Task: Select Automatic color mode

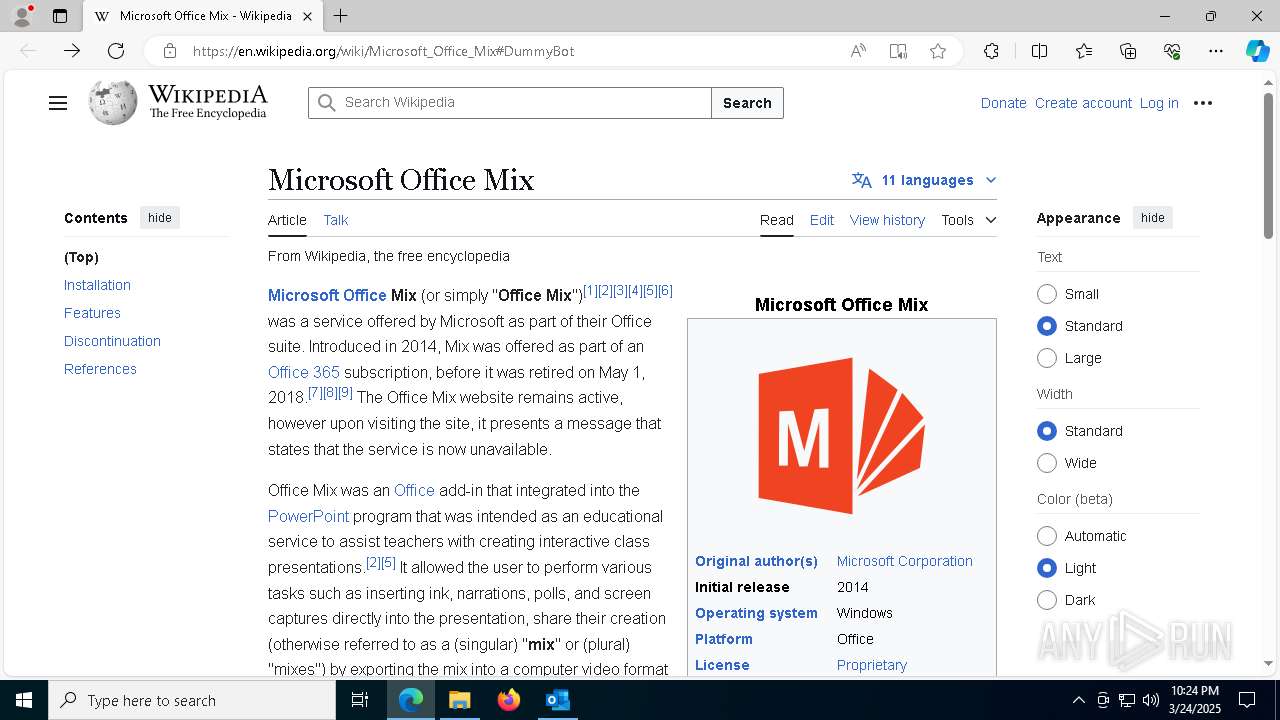Action: 1047,536
